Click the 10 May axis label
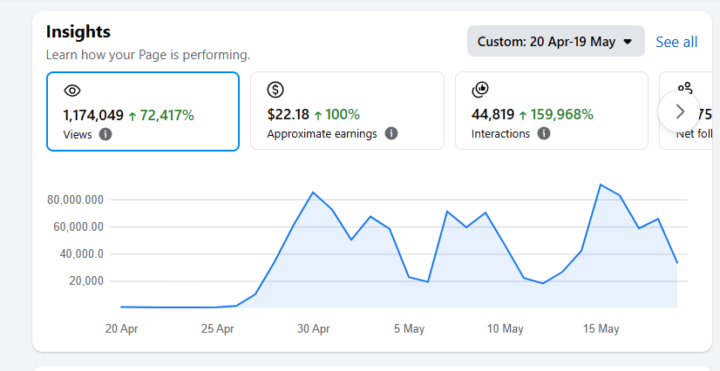720x371 pixels. tap(505, 329)
